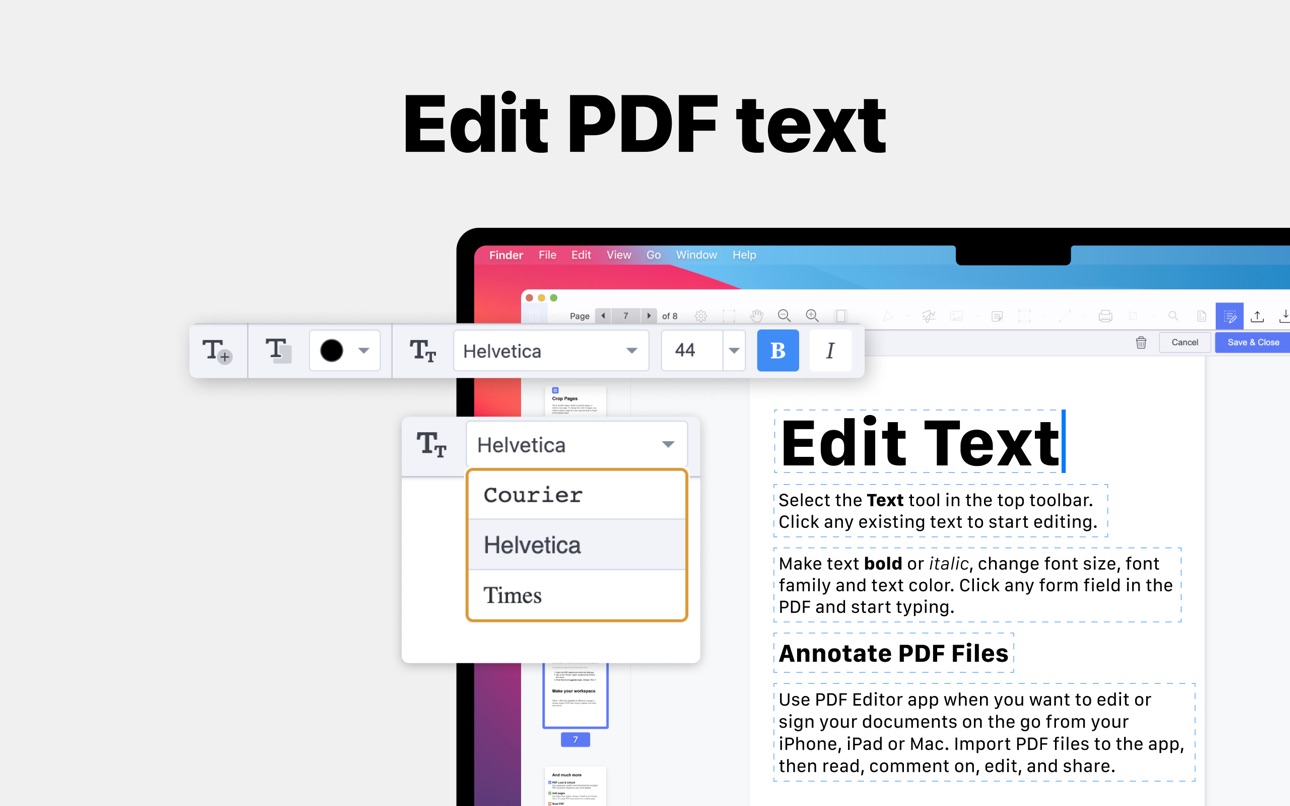Click the "Edit Text" heading text box

click(x=919, y=441)
